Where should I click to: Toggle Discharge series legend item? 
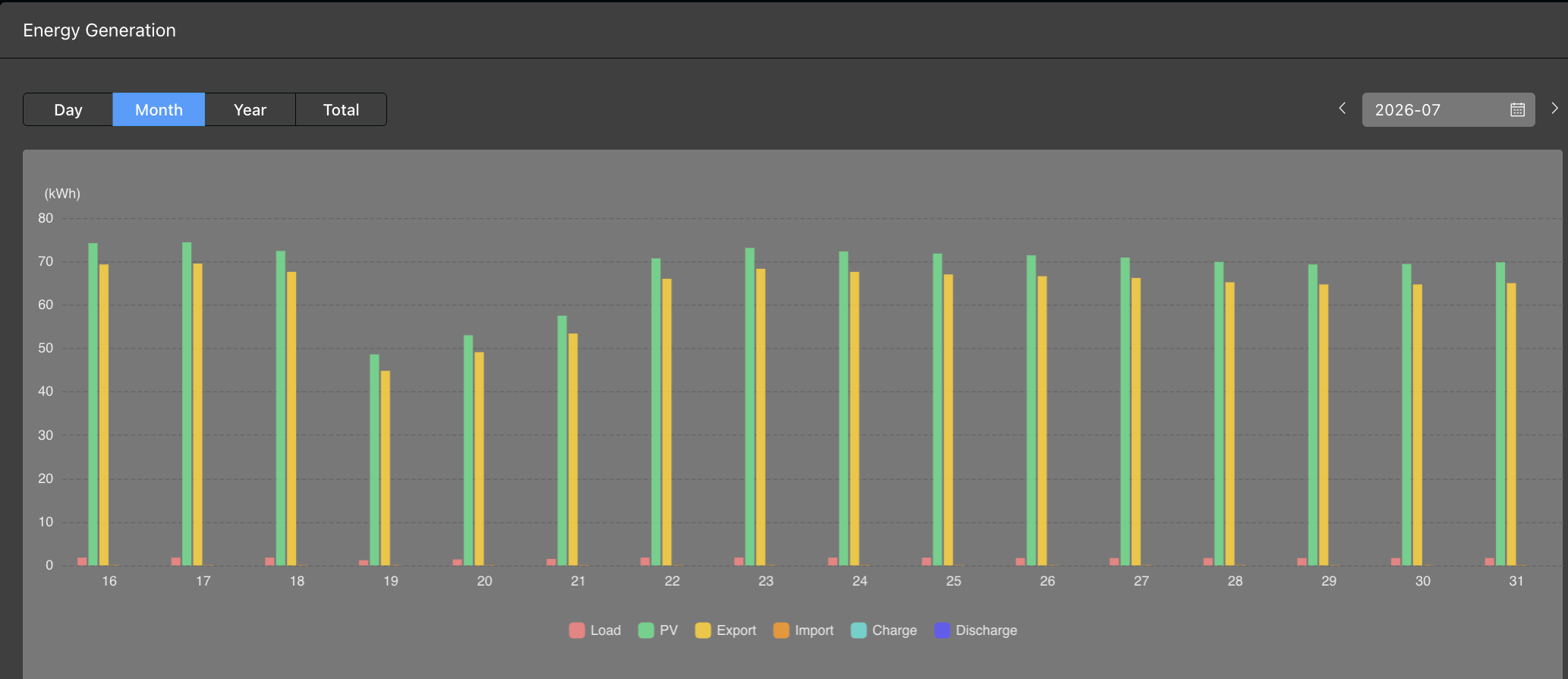point(976,630)
